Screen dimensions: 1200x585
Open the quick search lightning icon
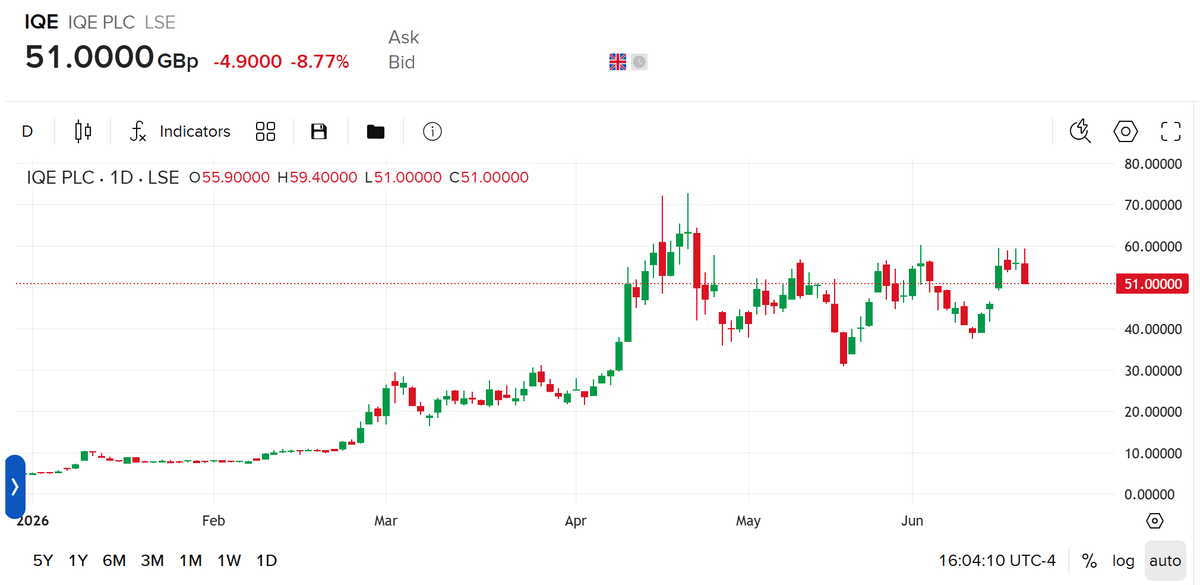[x=1080, y=131]
